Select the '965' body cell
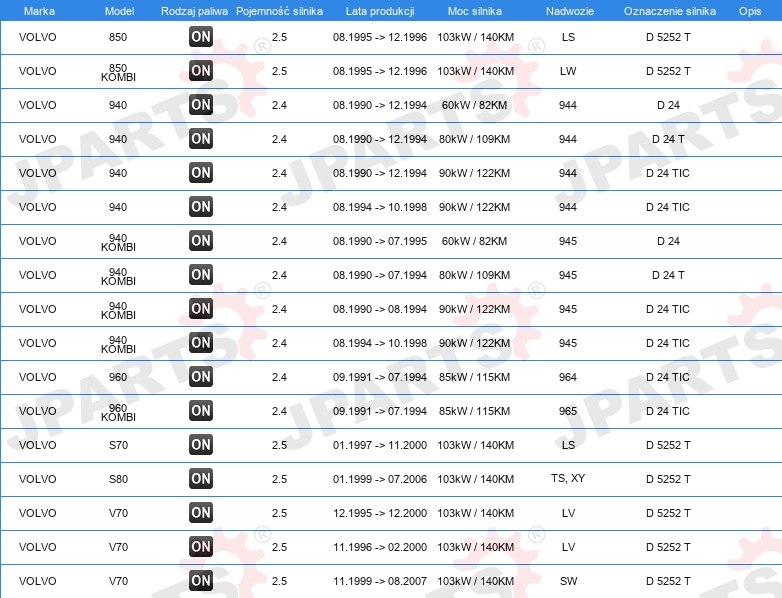Viewport: 782px width, 598px height. click(568, 411)
